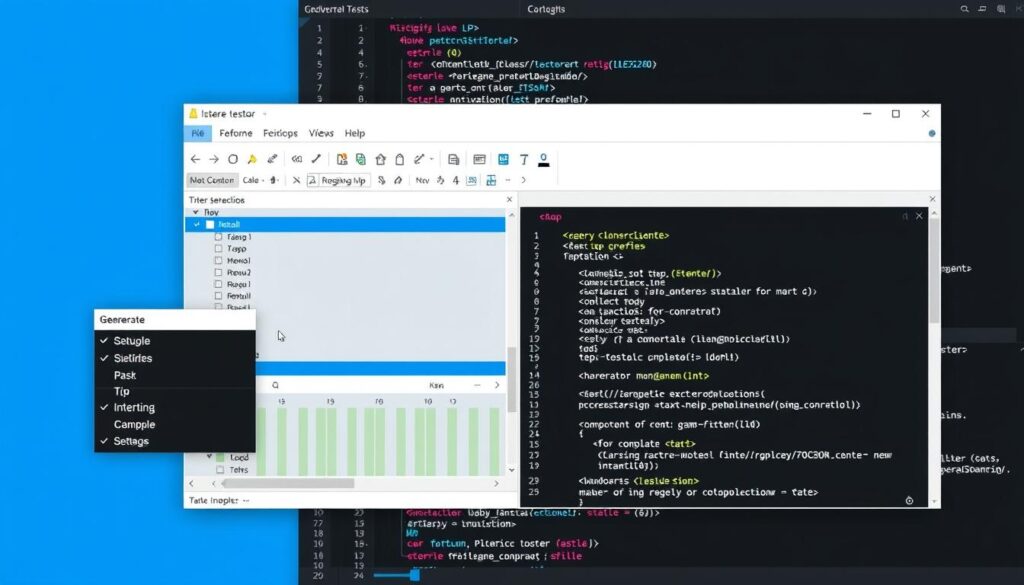Image resolution: width=1024 pixels, height=585 pixels.
Task: Click the Mot Conton button
Action: click(212, 181)
